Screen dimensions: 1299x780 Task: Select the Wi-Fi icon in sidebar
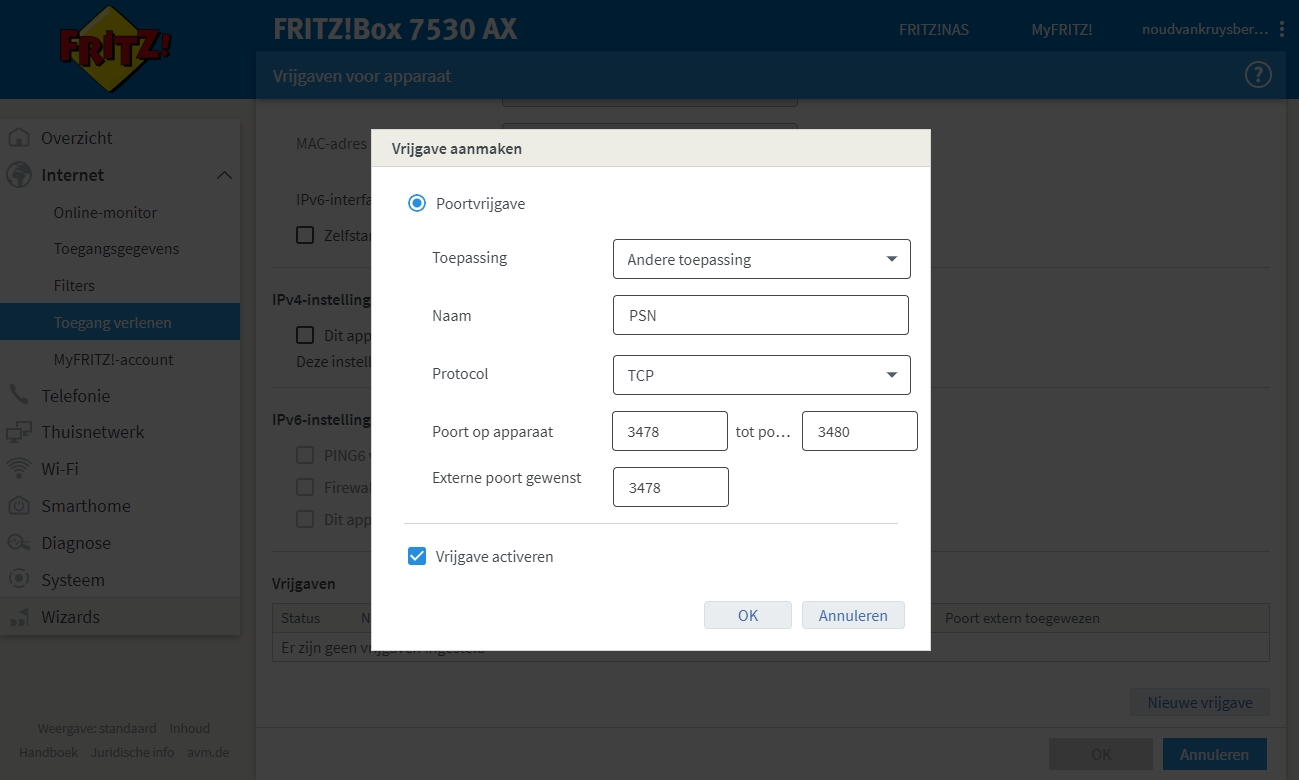click(x=18, y=468)
